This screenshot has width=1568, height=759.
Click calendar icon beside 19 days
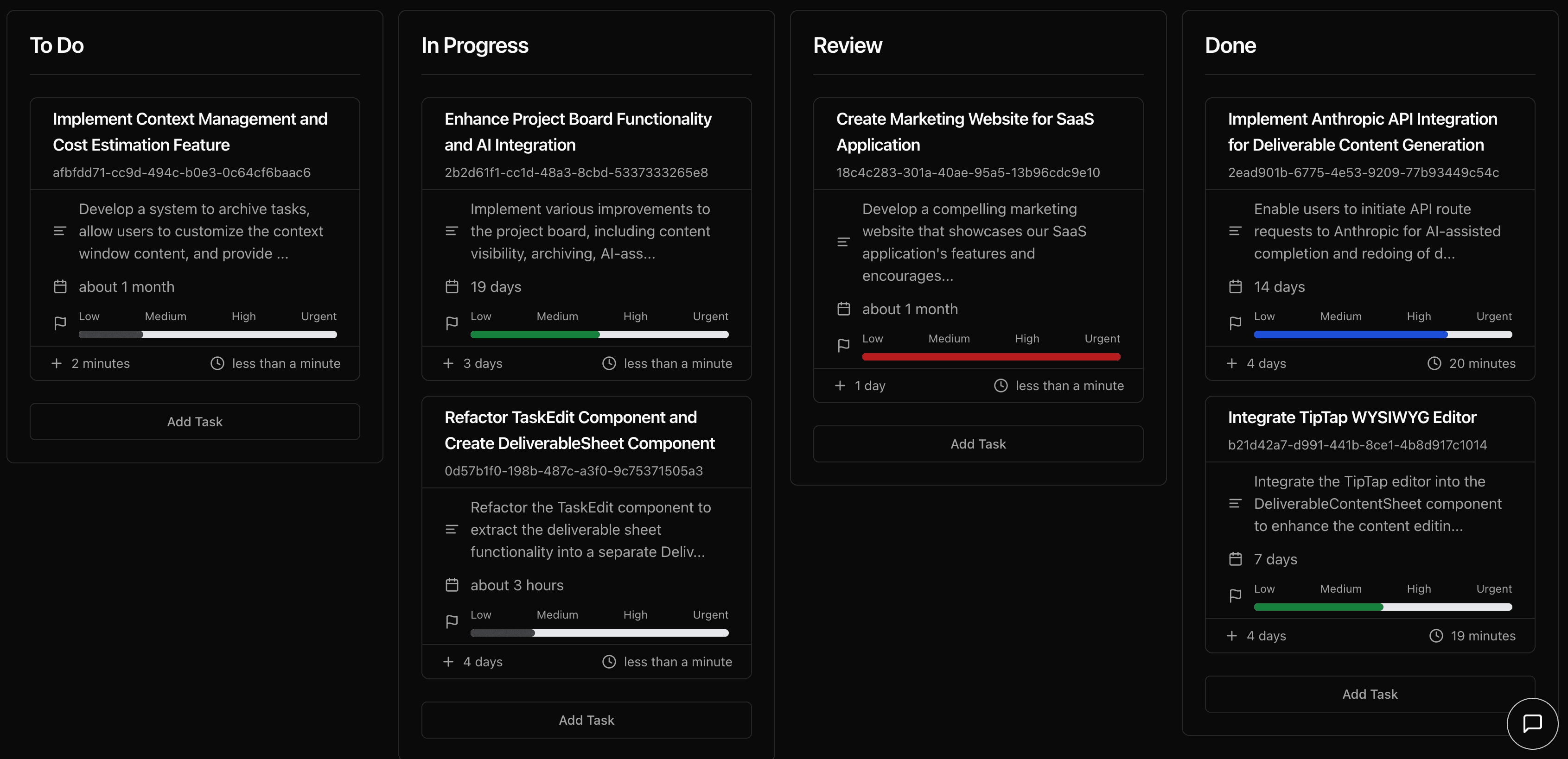coord(451,286)
